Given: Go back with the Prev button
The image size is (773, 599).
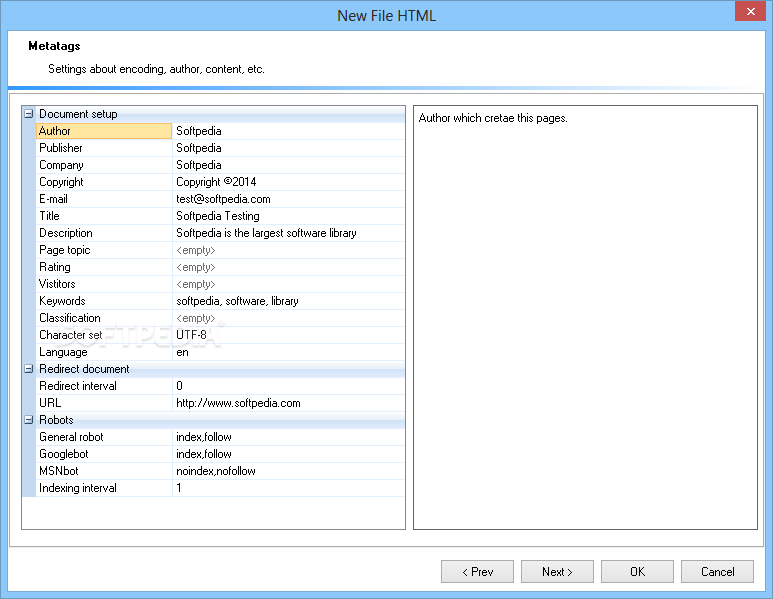Looking at the screenshot, I should (477, 571).
